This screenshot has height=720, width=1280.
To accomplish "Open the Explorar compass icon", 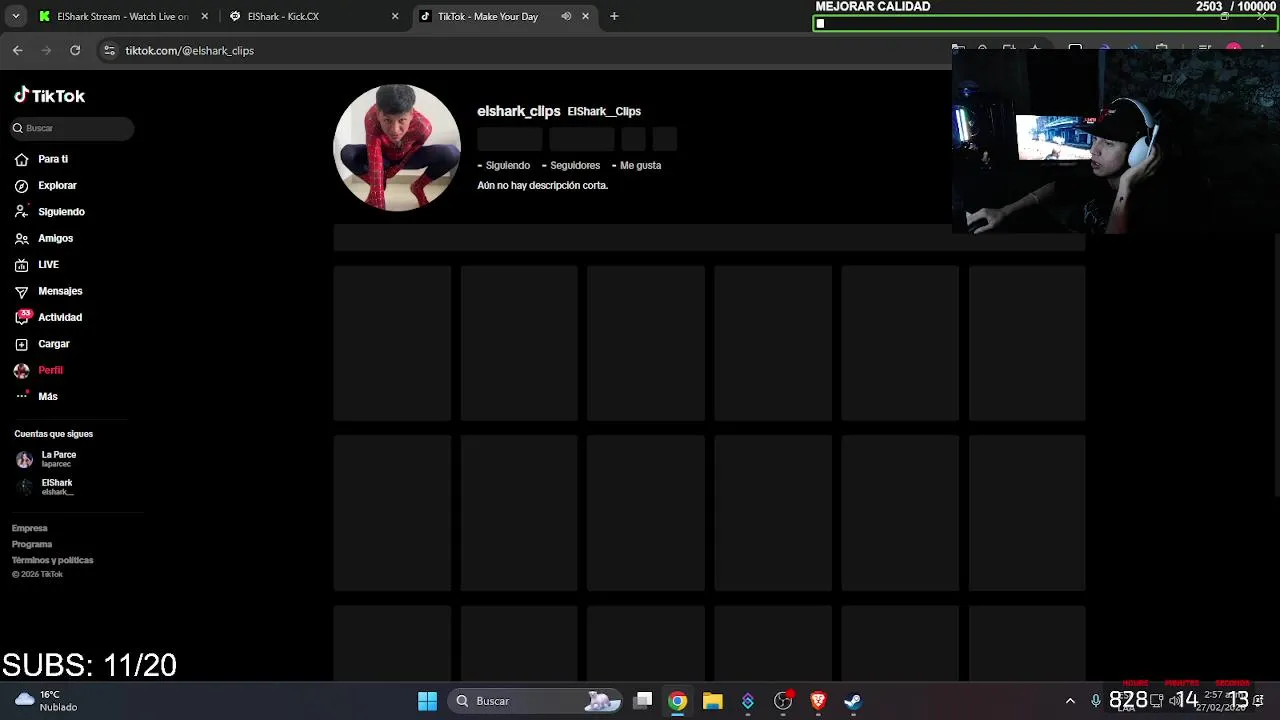I will coord(21,186).
